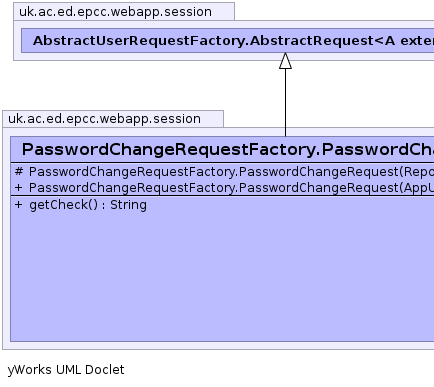Select the inheritance connector line between classes
The width and height of the screenshot is (434, 387).
click(285, 102)
